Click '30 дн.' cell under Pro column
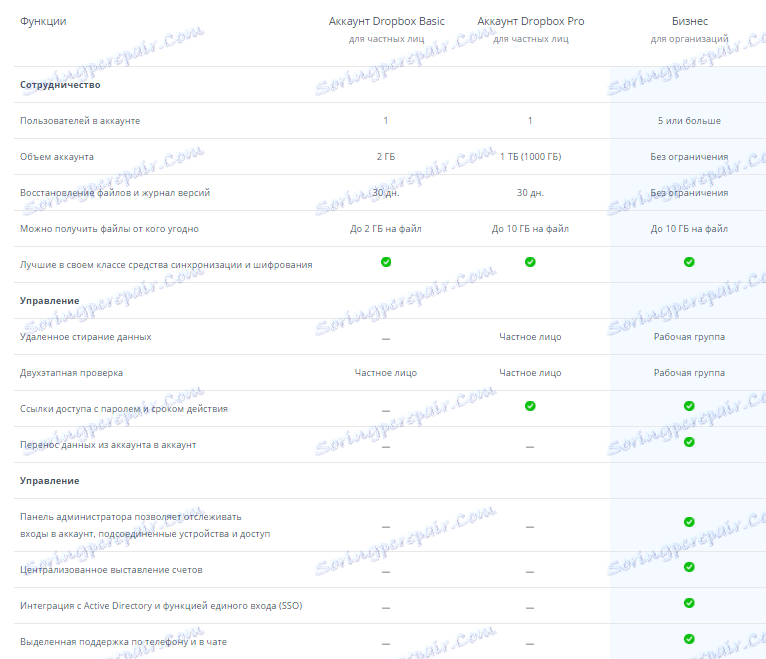Image resolution: width=766 pixels, height=659 pixels. (530, 193)
